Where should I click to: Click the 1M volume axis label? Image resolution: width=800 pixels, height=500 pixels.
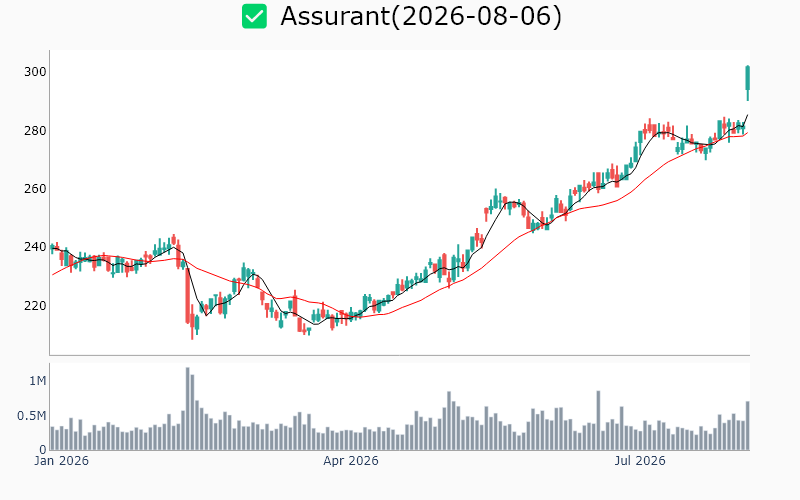[38, 381]
